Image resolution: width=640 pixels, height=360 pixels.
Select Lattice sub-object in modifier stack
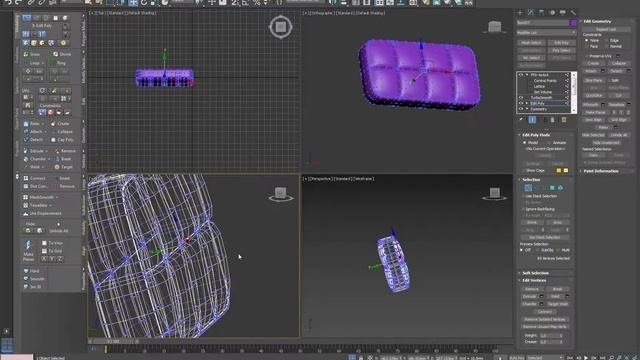pyautogui.click(x=539, y=87)
